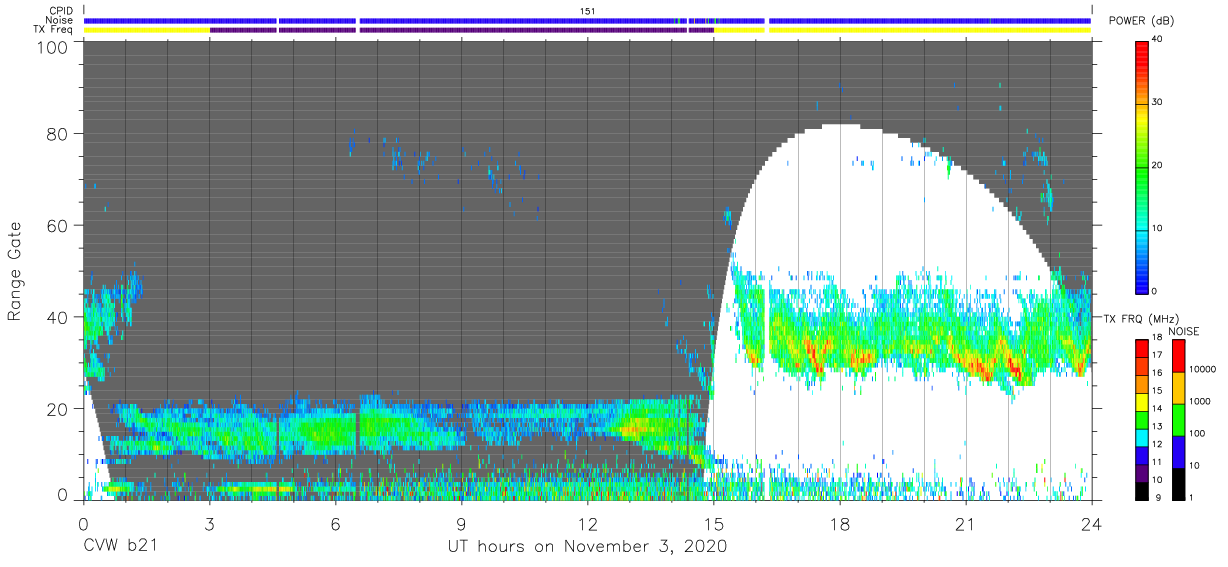1228x567 pixels.
Task: Click the 6 hour tick on the x-axis
Action: pyautogui.click(x=335, y=523)
